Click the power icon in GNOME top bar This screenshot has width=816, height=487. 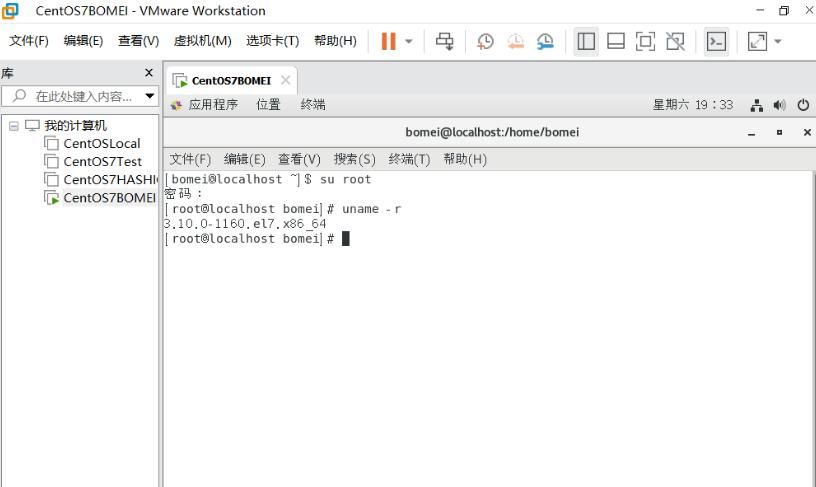point(803,106)
